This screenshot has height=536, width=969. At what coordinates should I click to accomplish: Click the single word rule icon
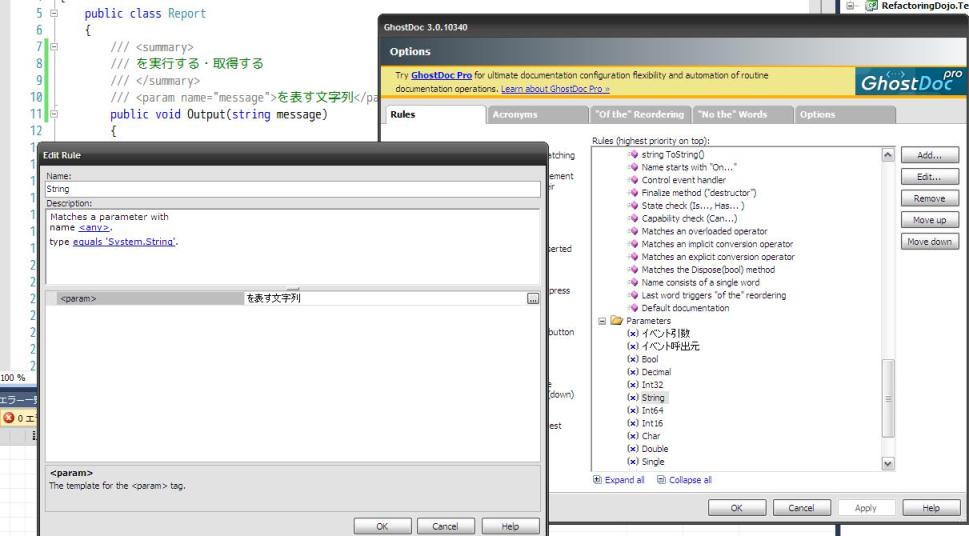[633, 283]
